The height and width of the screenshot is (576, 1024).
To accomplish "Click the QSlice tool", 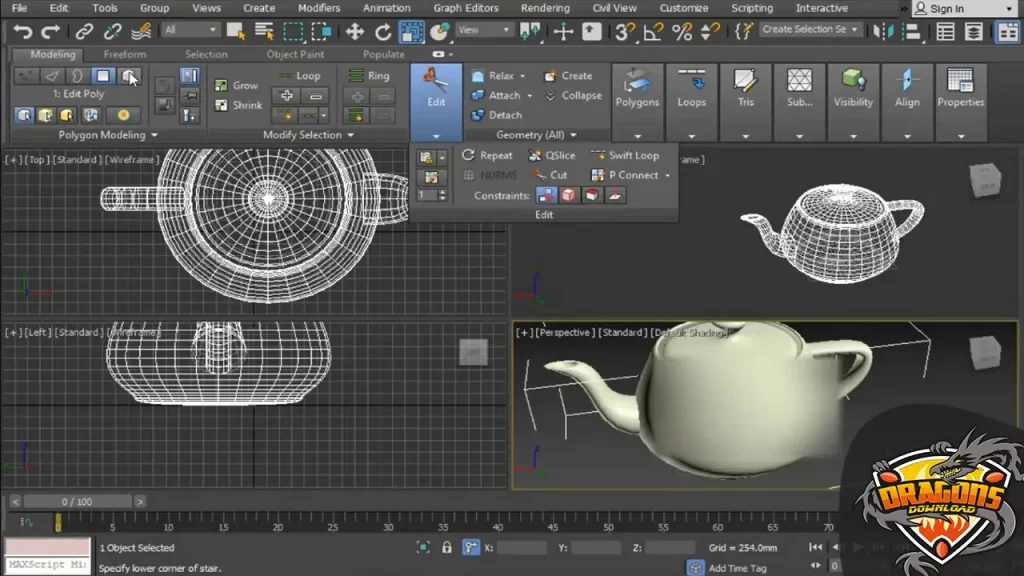I will point(551,155).
